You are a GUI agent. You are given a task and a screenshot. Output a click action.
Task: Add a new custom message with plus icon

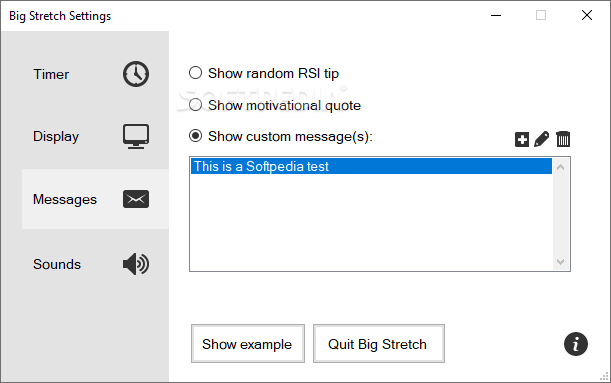click(x=522, y=139)
